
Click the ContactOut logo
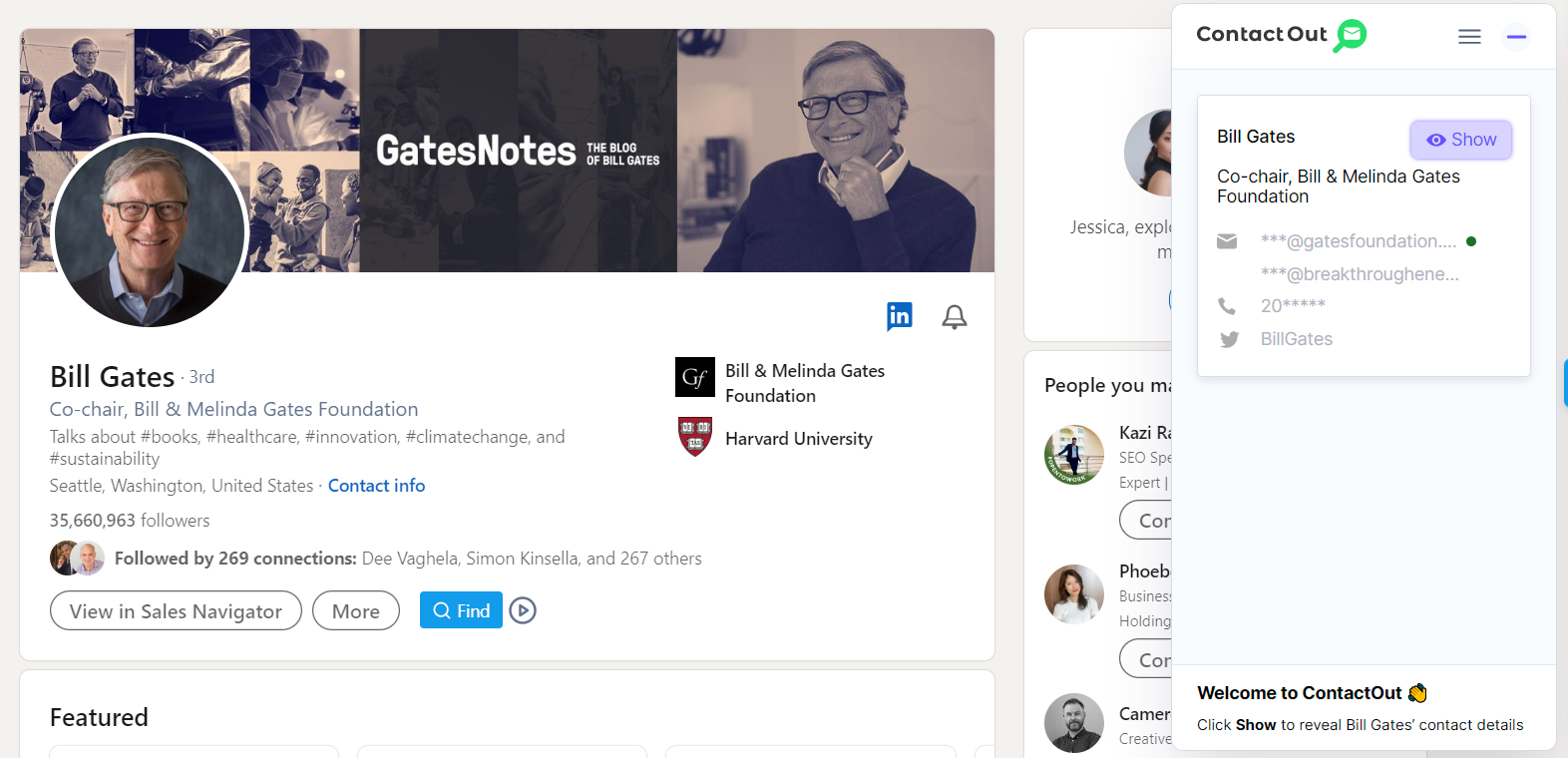(x=1281, y=35)
